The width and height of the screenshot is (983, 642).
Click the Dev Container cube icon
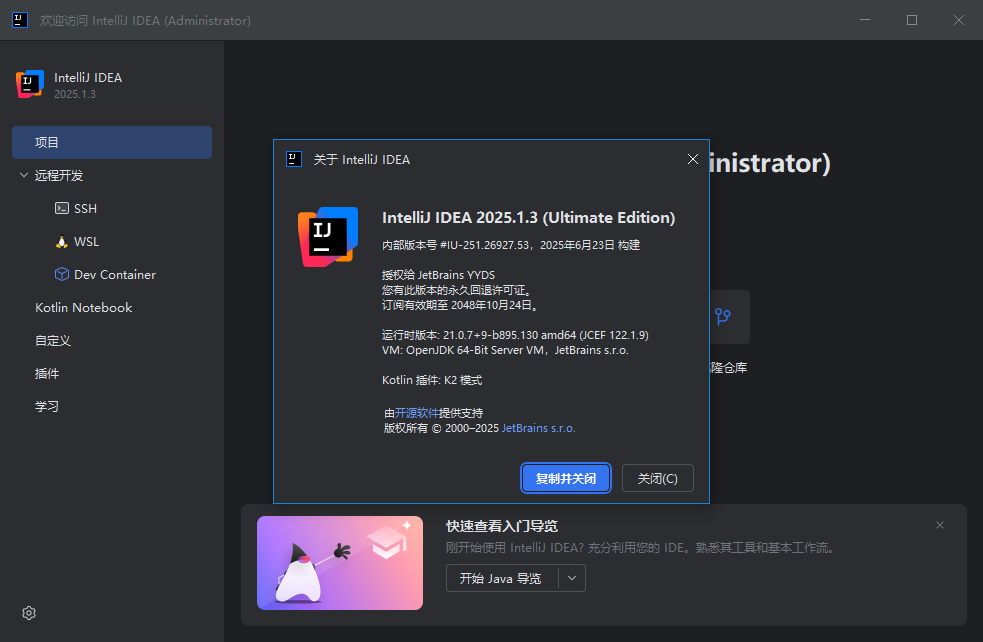61,275
